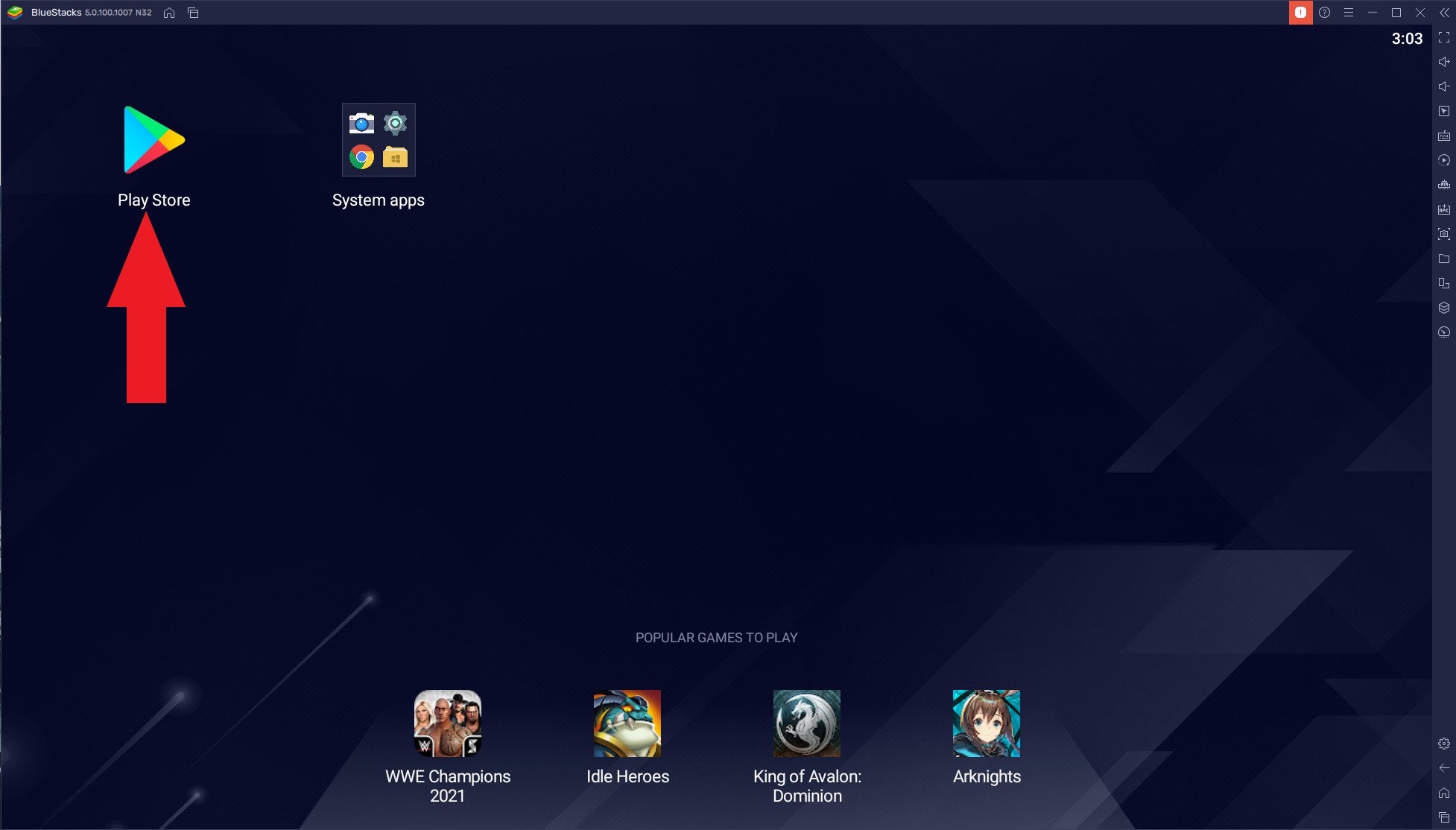This screenshot has height=830, width=1456.
Task: Take a screenshot with camera icon
Action: (1443, 235)
